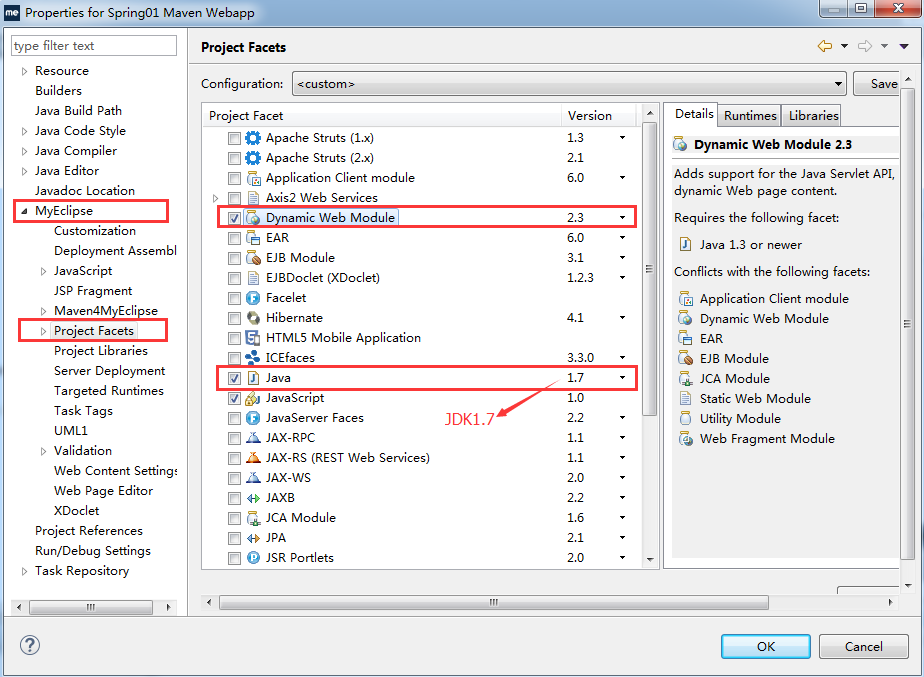
Task: Open the Java version 1.7 dropdown
Action: point(622,378)
